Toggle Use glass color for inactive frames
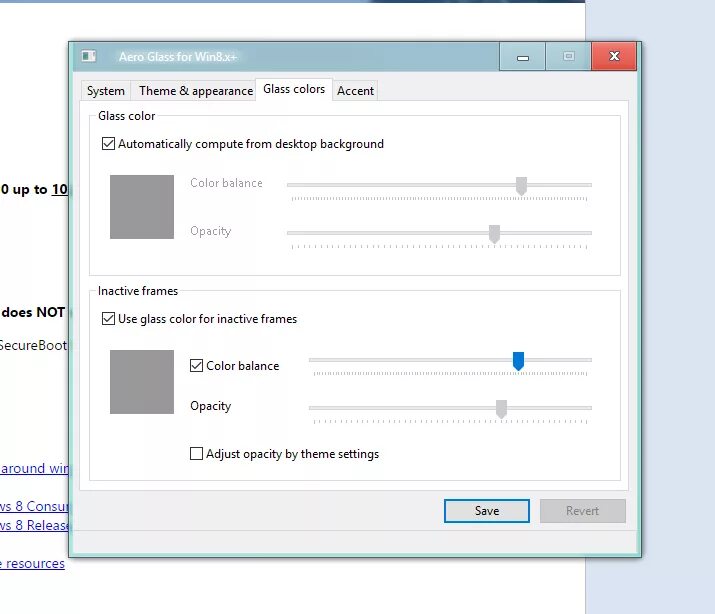Screen dimensions: 715x614 tap(199, 319)
